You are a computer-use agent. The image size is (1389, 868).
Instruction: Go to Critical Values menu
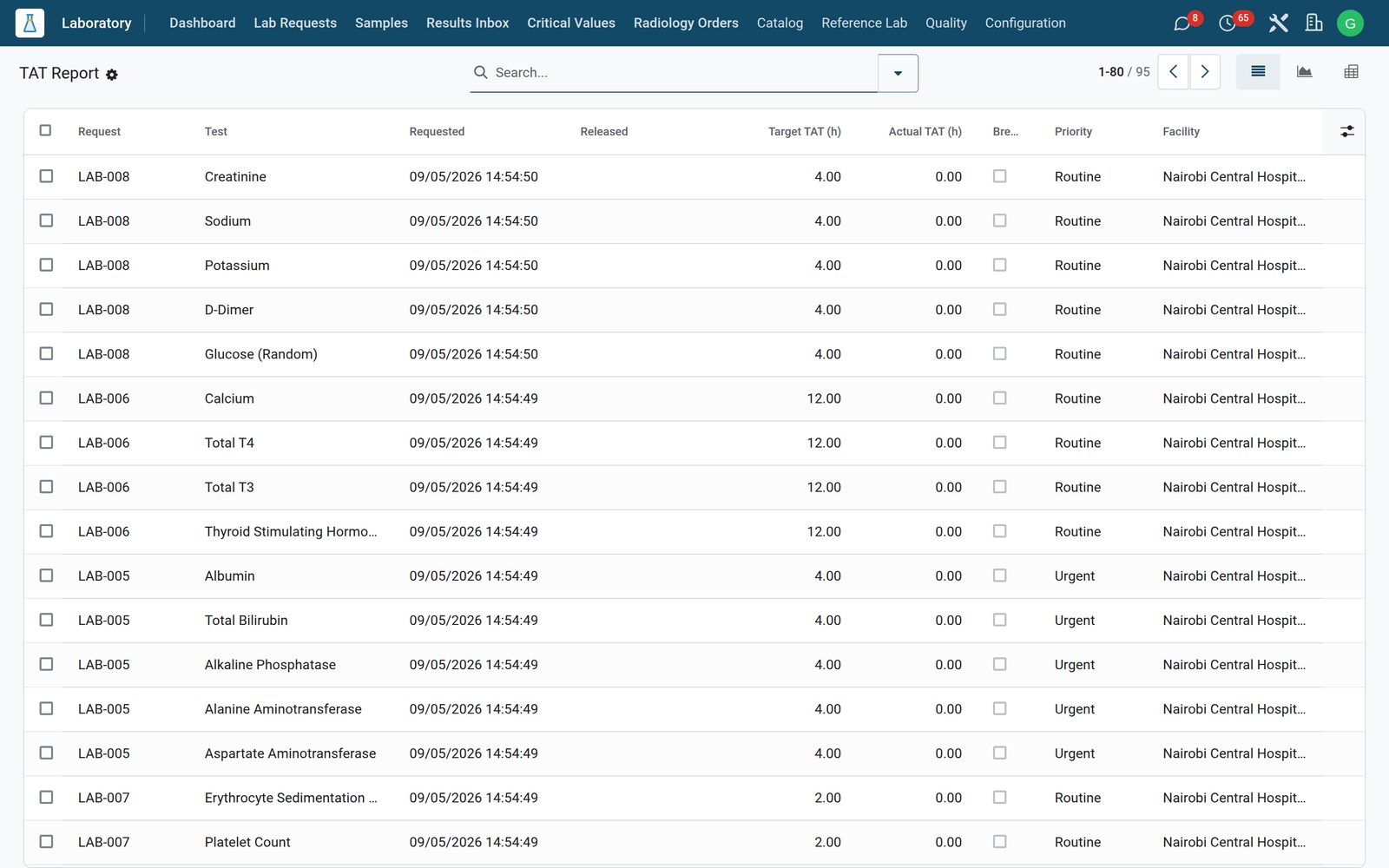[571, 23]
